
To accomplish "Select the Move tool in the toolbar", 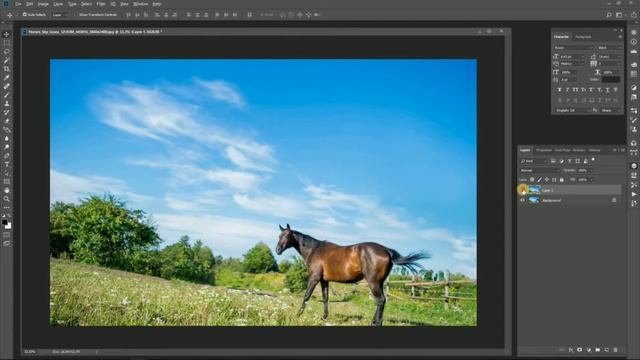I will (7, 34).
